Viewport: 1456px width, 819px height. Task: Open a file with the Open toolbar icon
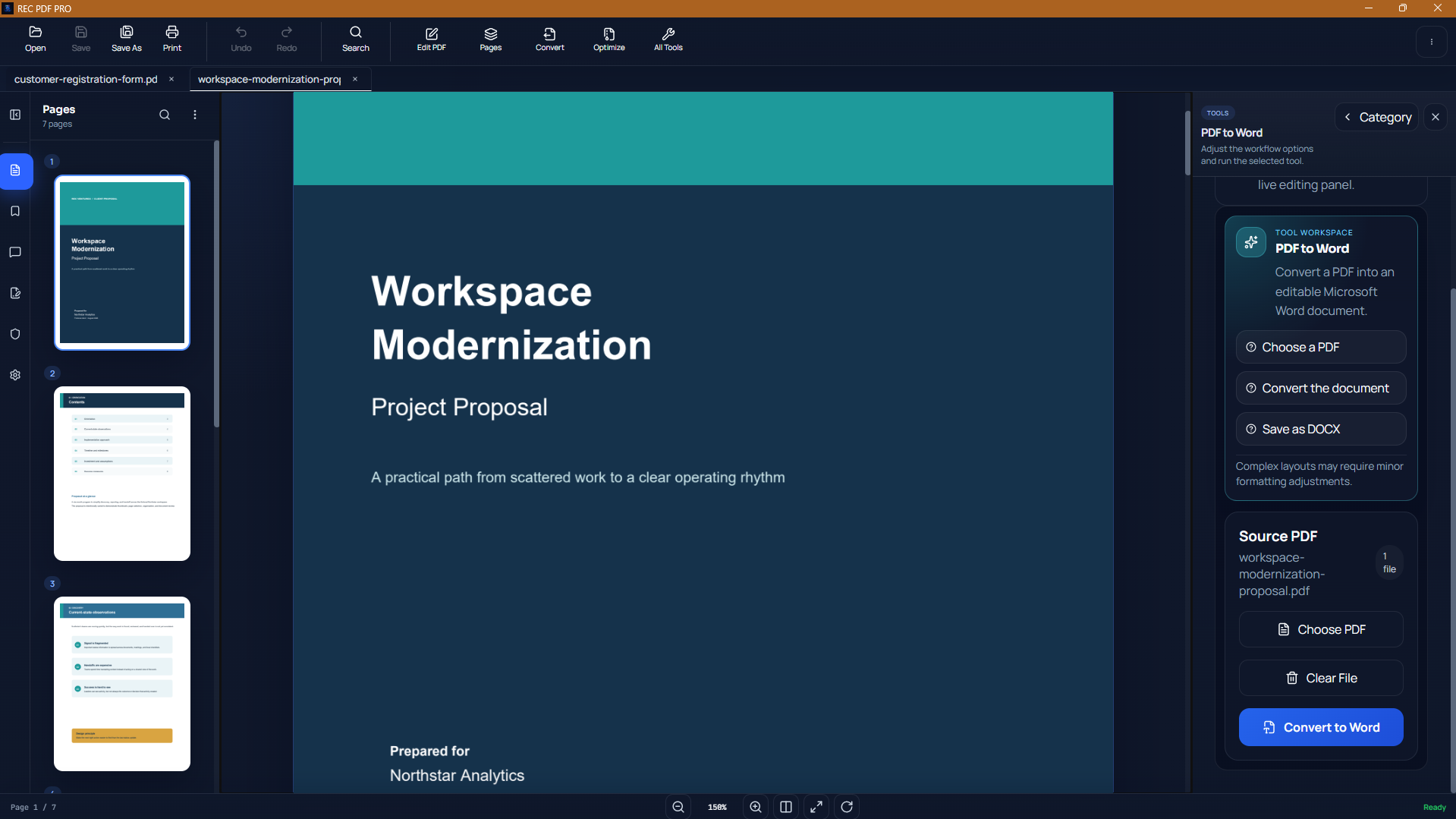tap(35, 39)
